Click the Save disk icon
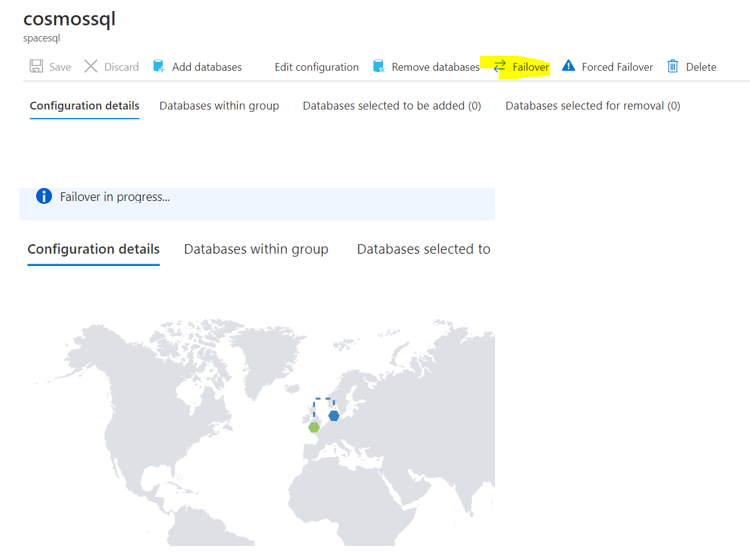 click(37, 67)
